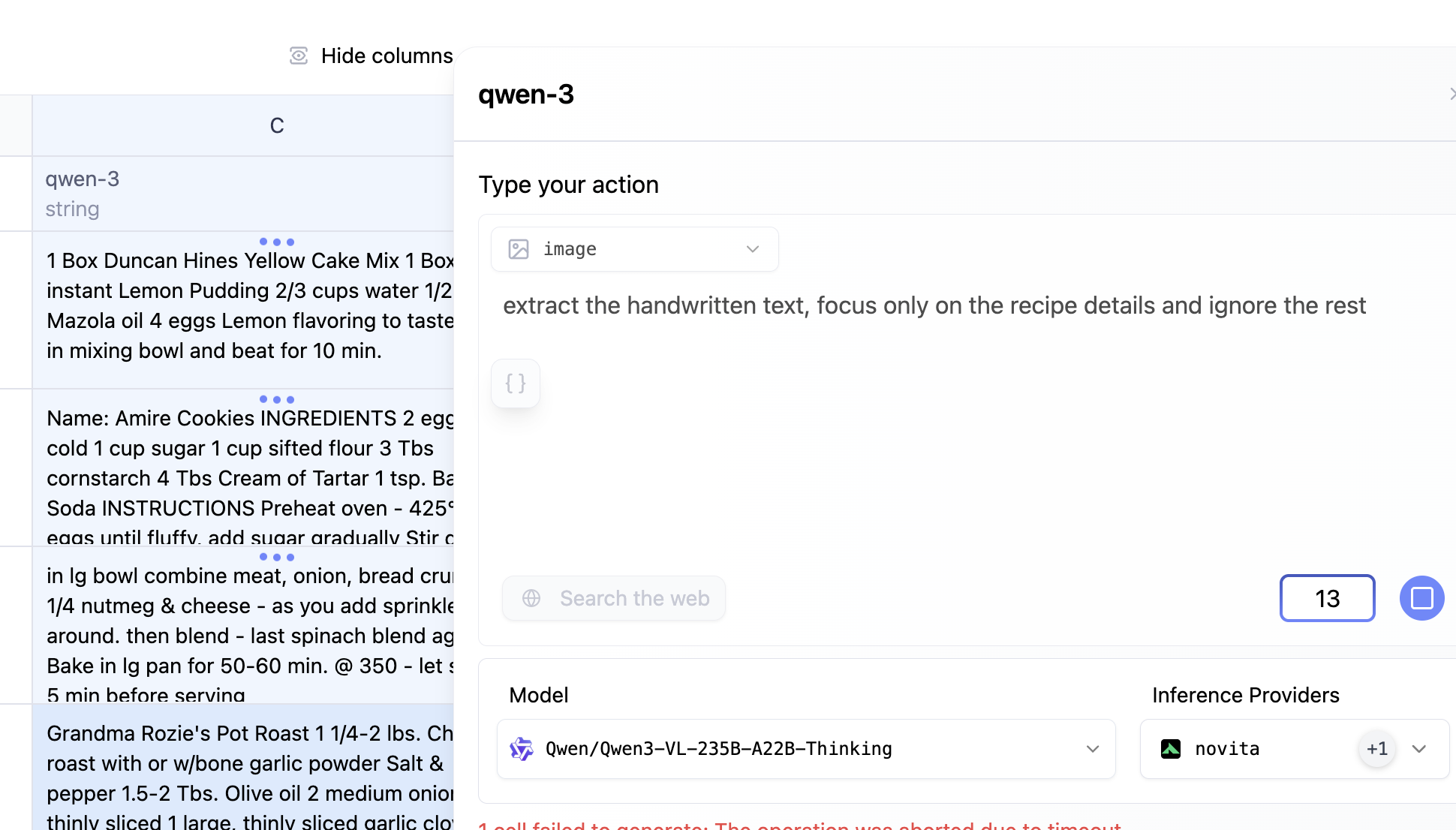
Task: Click the row count field showing 13
Action: [x=1327, y=598]
